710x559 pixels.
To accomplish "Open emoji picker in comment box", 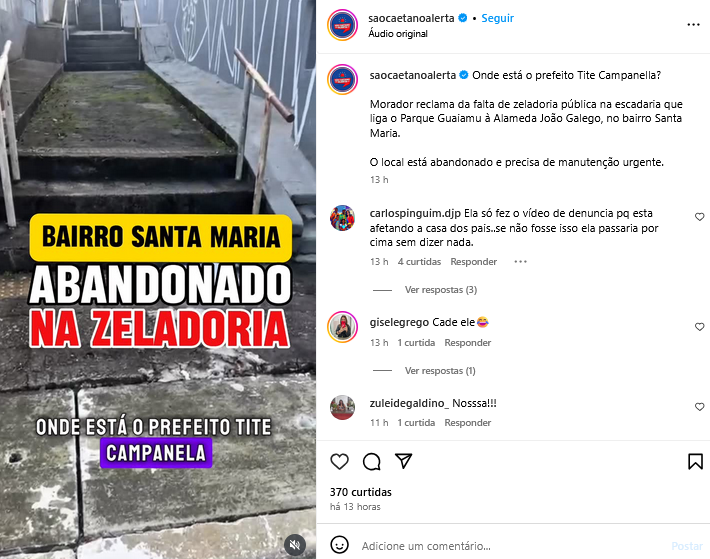I will point(339,545).
